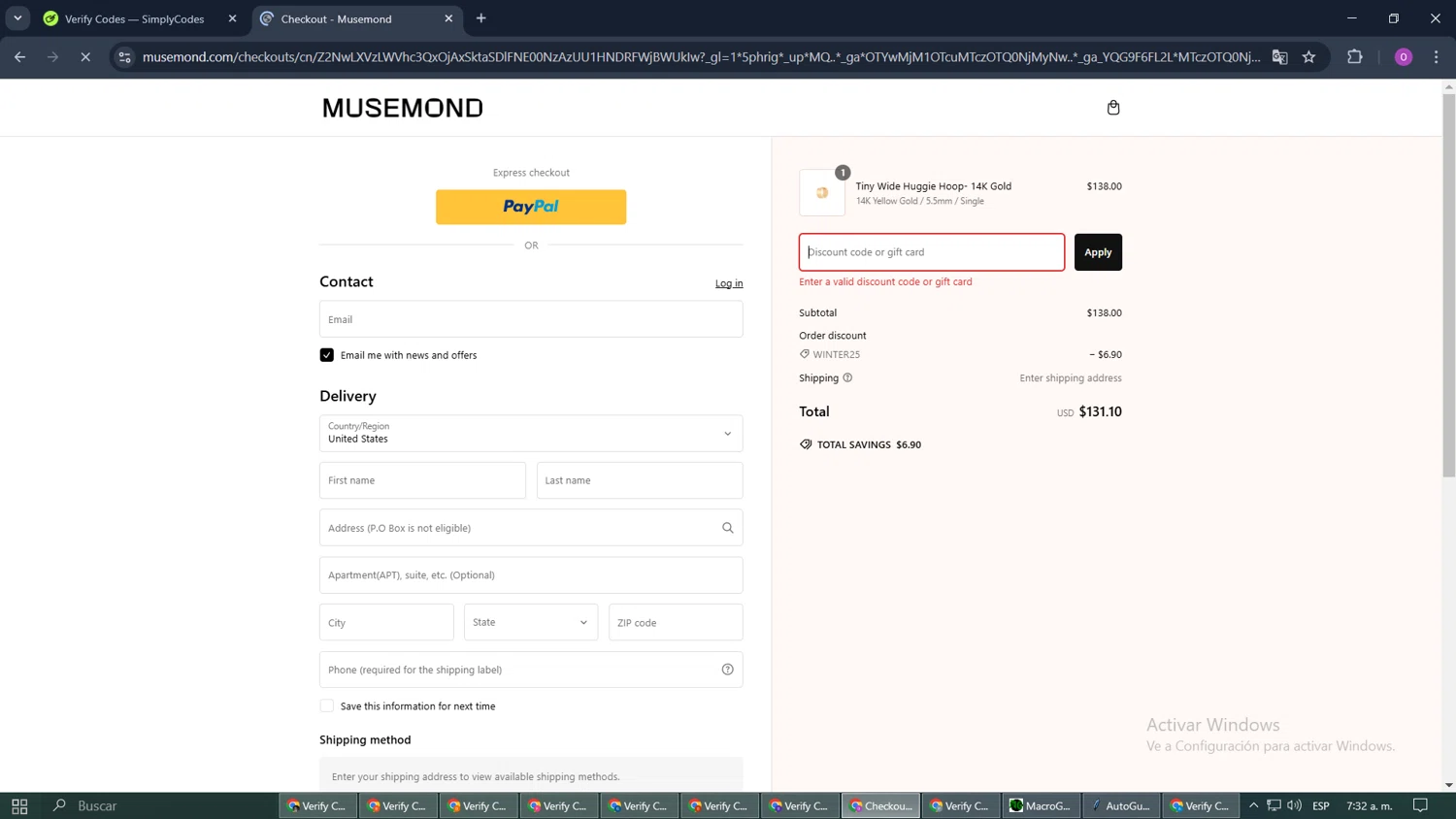
Task: Open the notifications center icon
Action: (x=1420, y=805)
